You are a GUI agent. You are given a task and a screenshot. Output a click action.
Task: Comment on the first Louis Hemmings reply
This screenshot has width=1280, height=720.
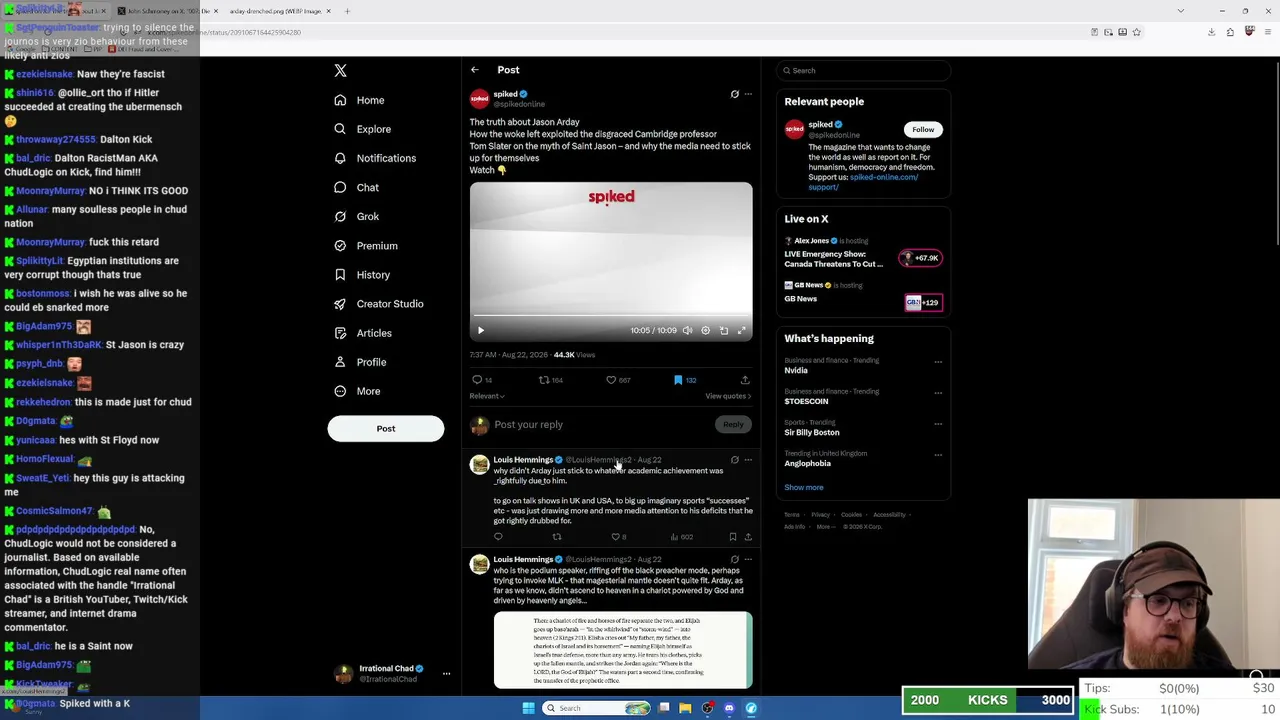pos(498,537)
